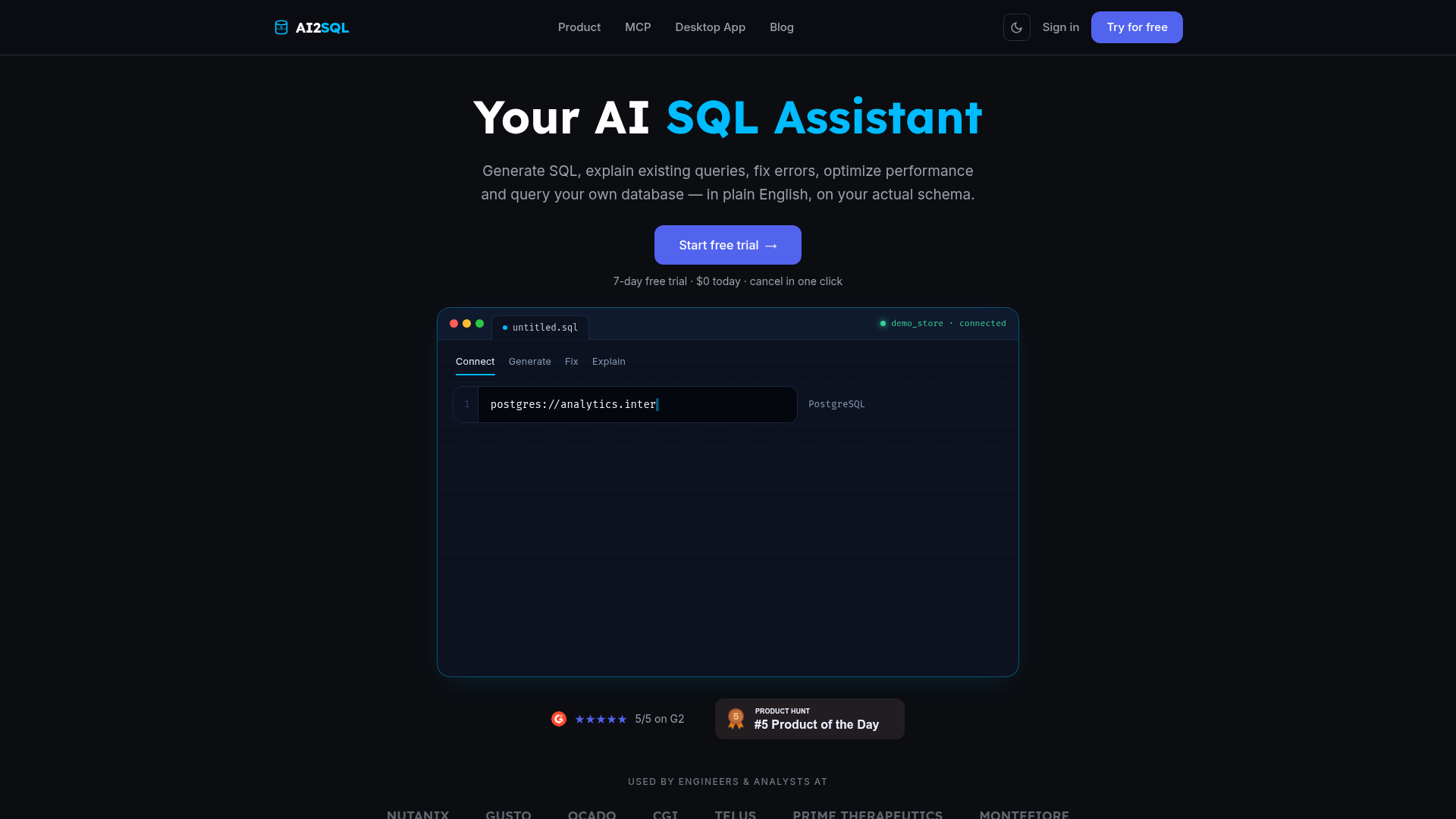Click the Try for free button
The image size is (1456, 819).
(x=1137, y=27)
